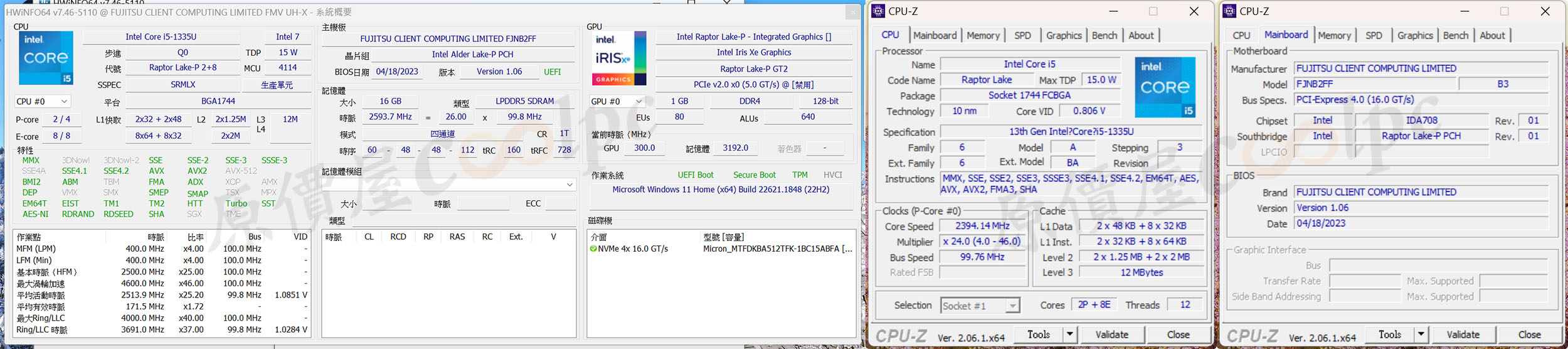Click Validate in Motherboard CPU-Z window
Screen dimensions: 1568x349
[x=1463, y=335]
